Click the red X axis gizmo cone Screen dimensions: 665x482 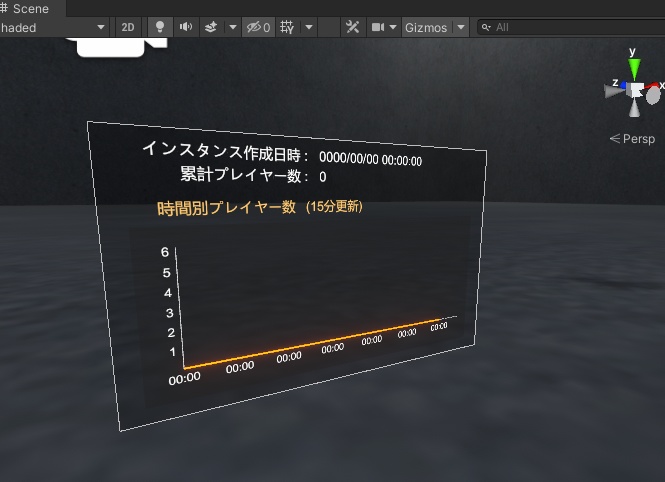(654, 86)
